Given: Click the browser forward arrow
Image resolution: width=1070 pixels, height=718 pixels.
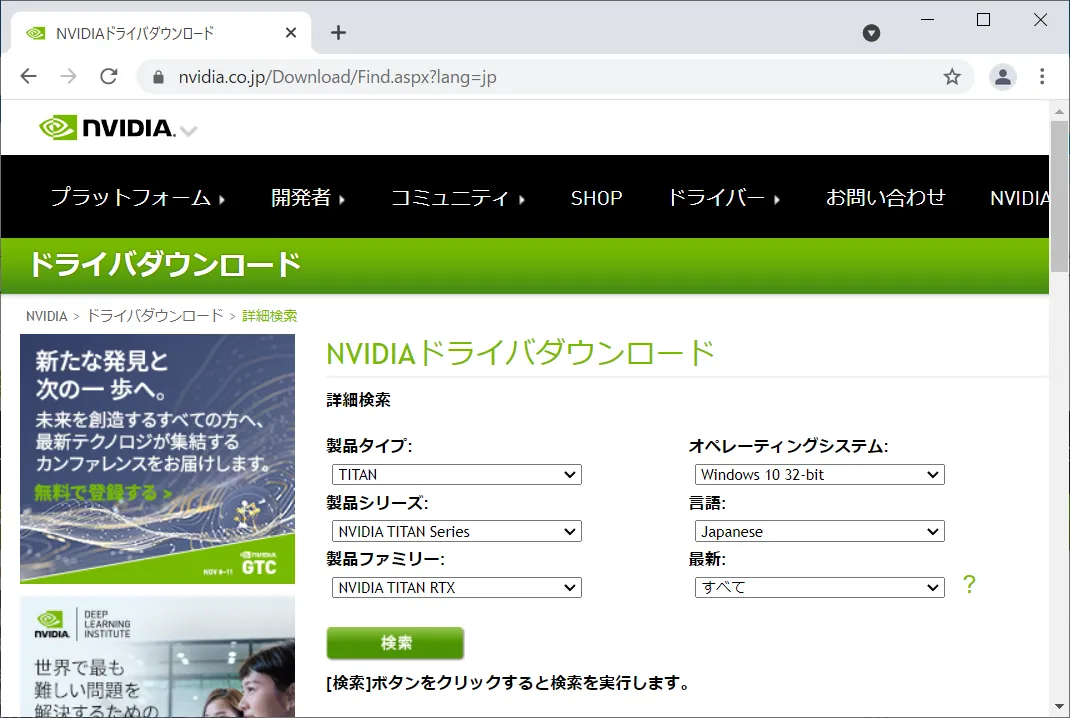Looking at the screenshot, I should 68,76.
